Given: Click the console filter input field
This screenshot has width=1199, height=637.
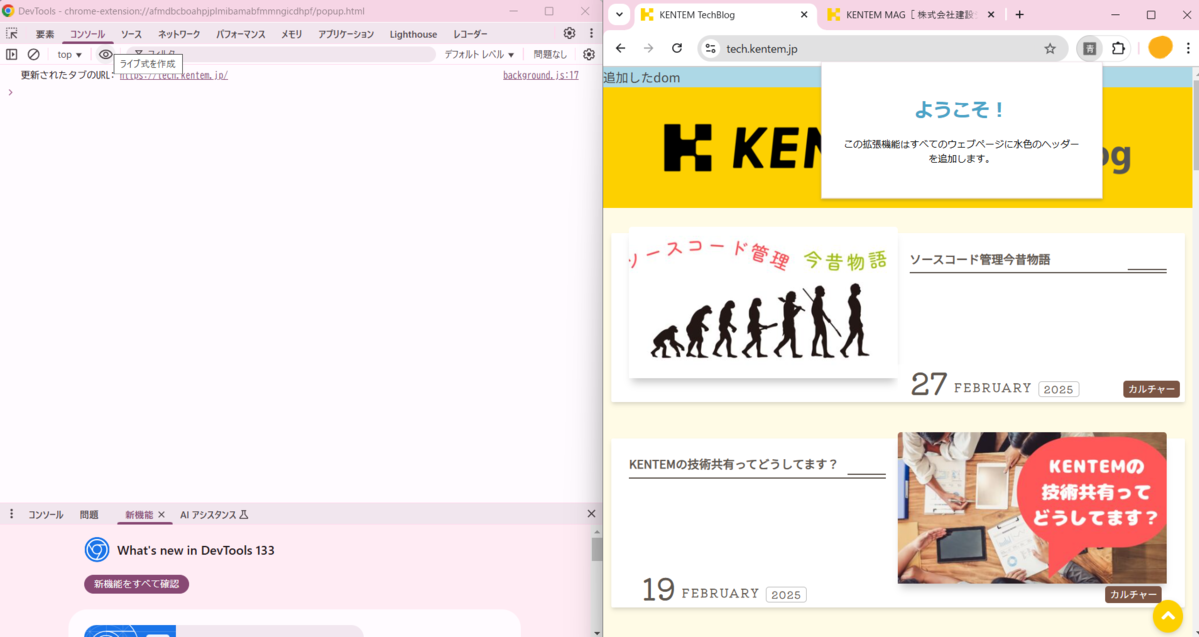Looking at the screenshot, I should coord(281,54).
